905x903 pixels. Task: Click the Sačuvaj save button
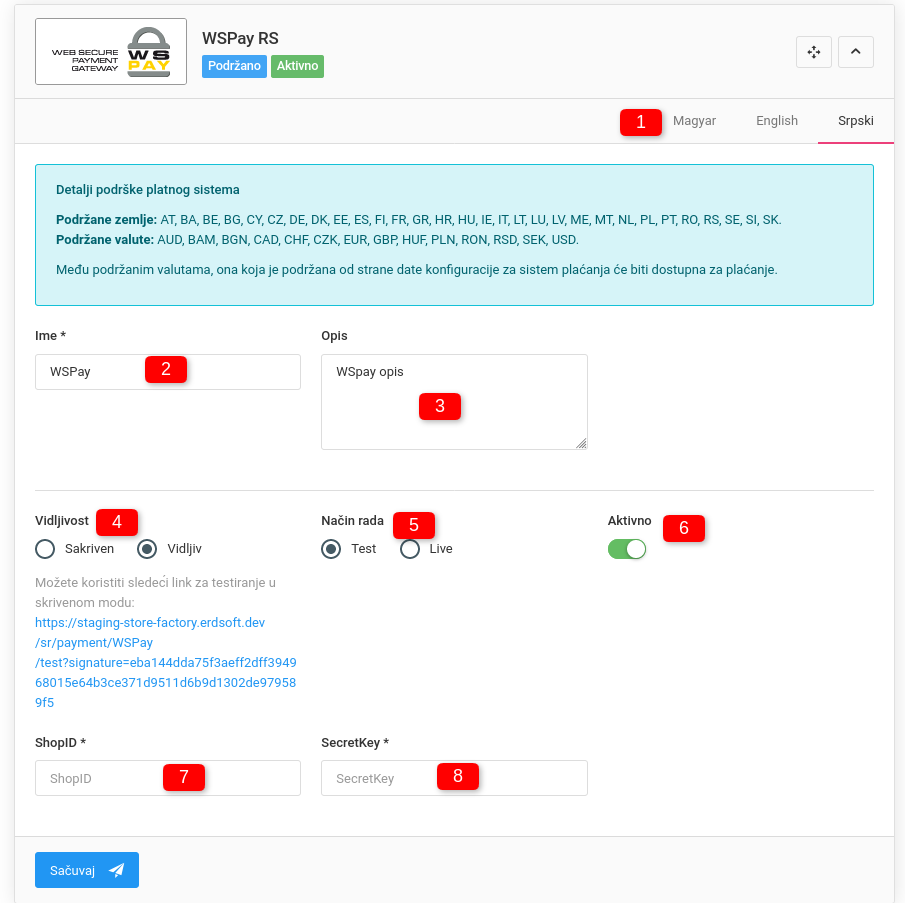86,870
